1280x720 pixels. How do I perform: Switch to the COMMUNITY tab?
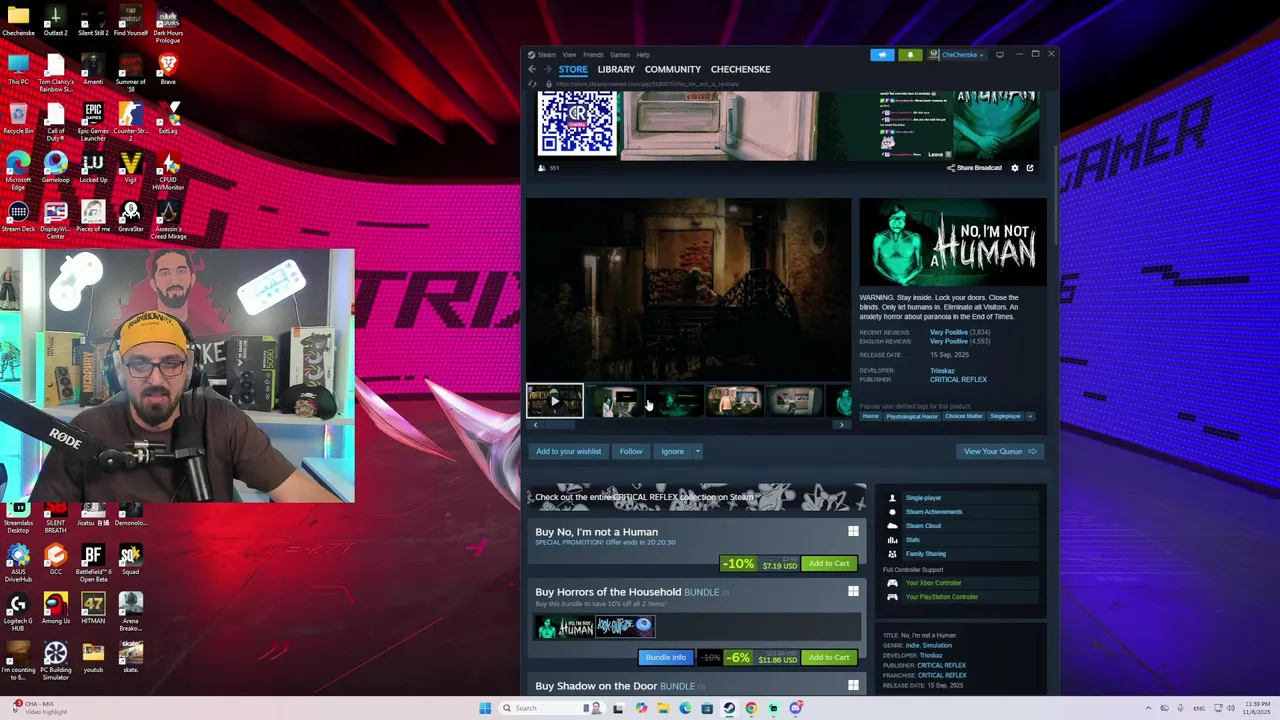[673, 69]
